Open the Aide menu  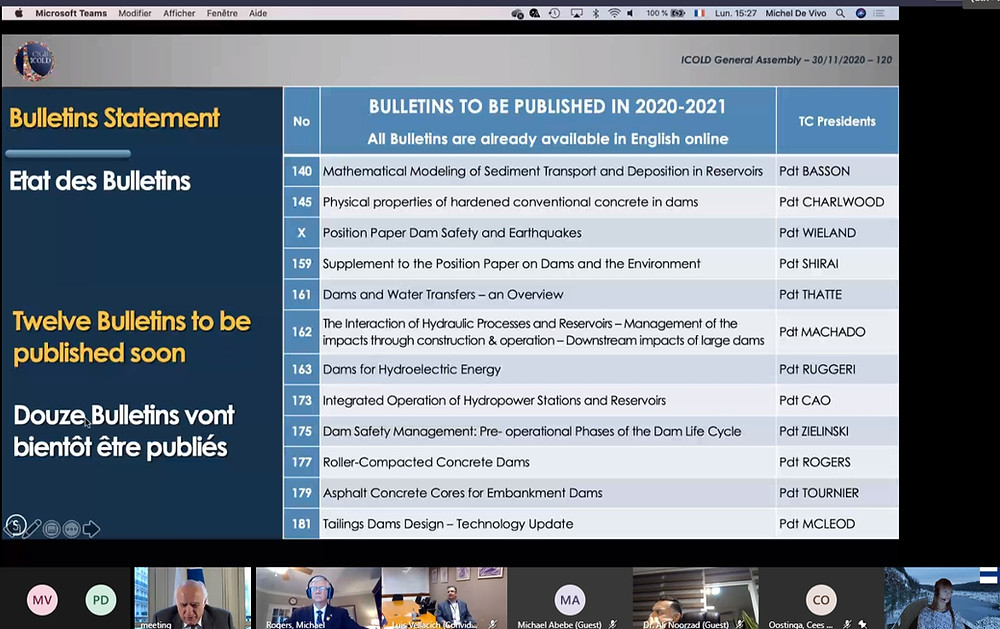coord(258,13)
